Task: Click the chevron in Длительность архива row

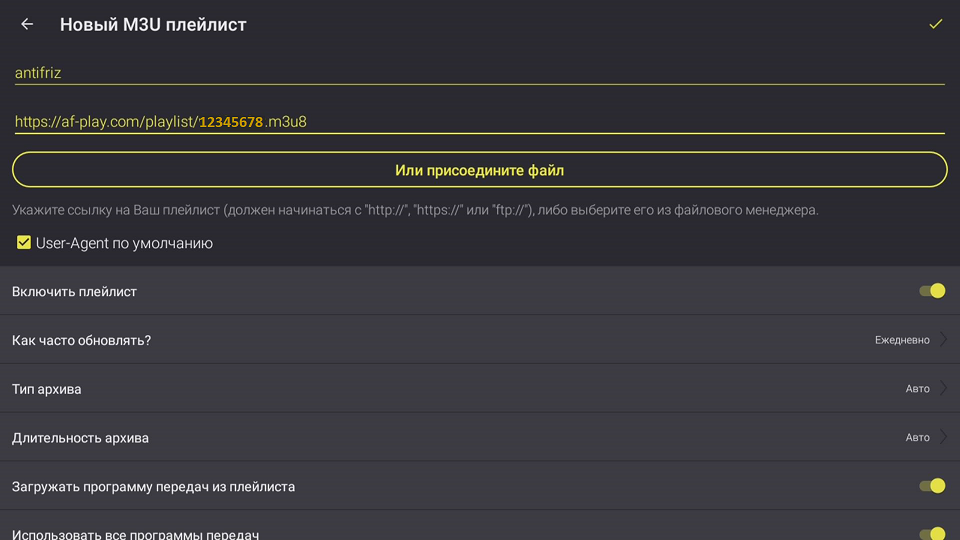Action: click(x=943, y=437)
